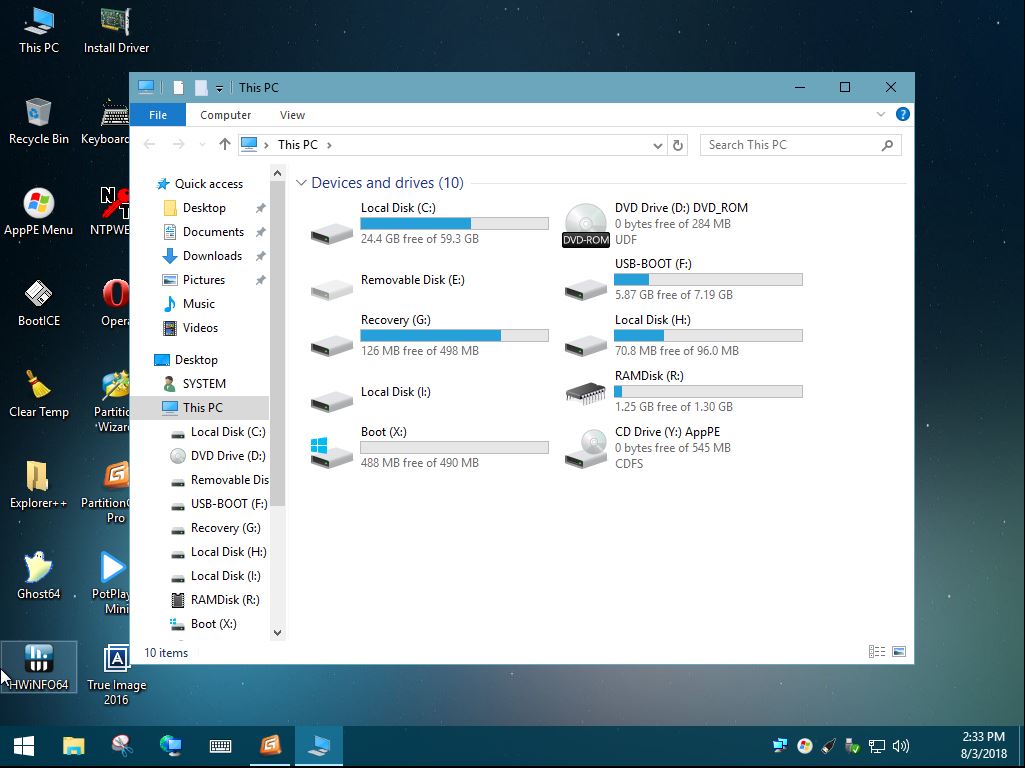Open Explorer++ desktop icon

point(39,485)
